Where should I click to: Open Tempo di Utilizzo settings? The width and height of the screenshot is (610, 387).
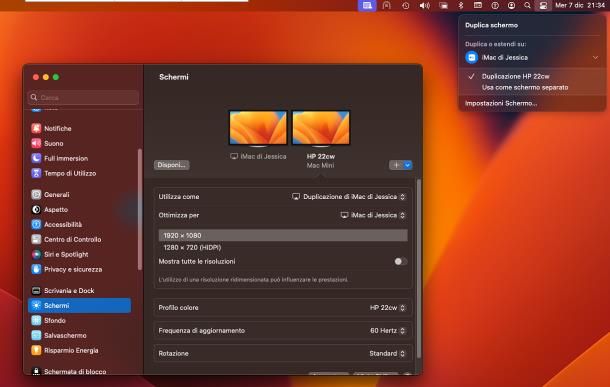click(79, 173)
